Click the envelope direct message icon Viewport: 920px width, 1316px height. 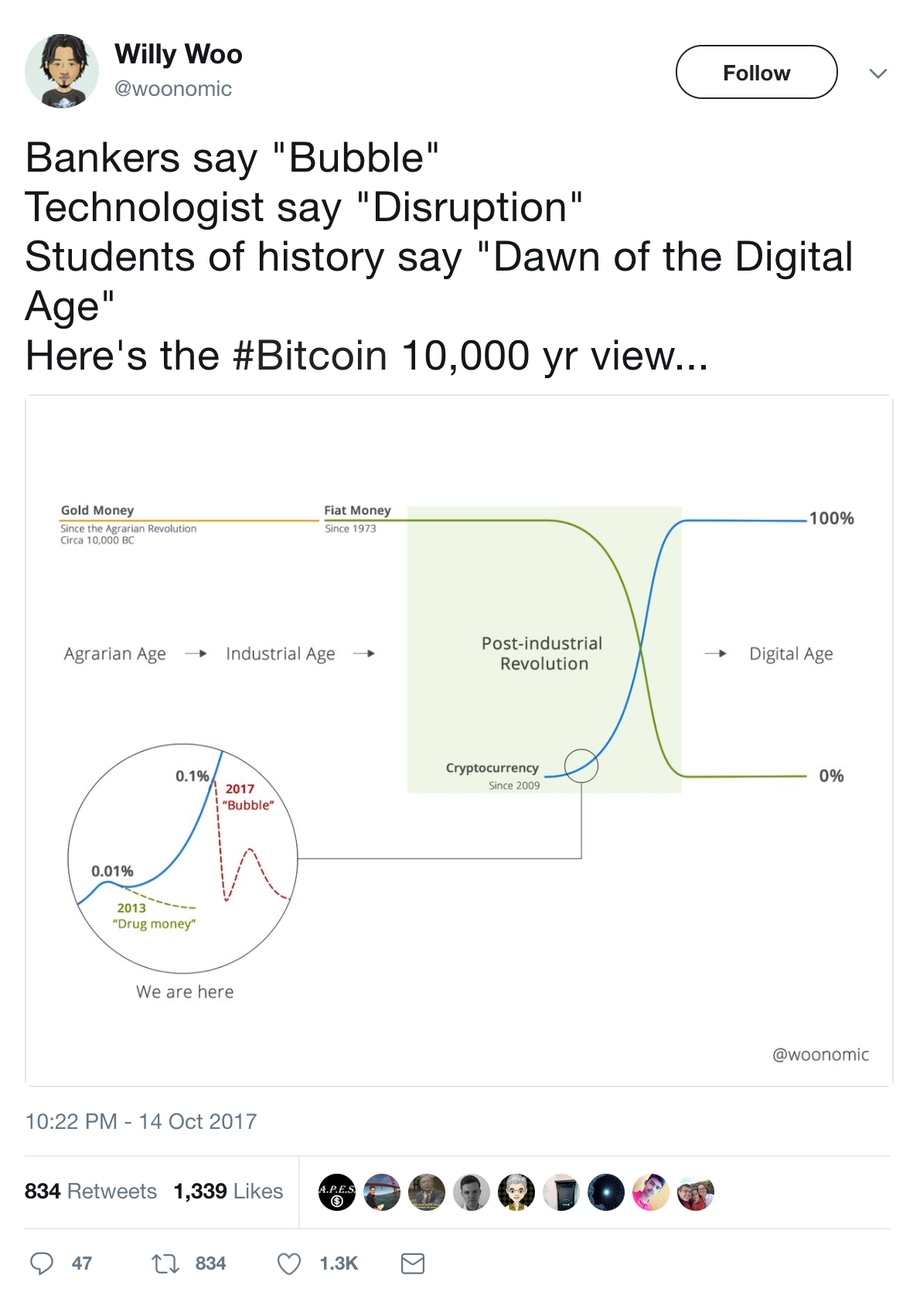click(x=413, y=1263)
